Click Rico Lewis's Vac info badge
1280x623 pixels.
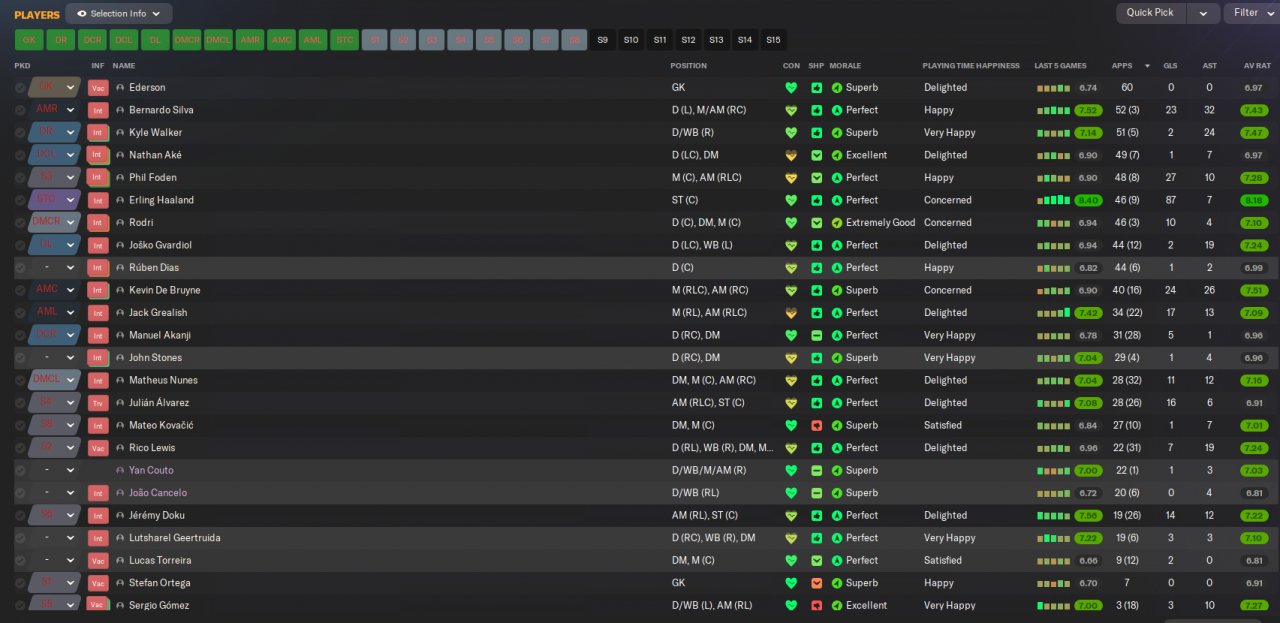click(98, 448)
